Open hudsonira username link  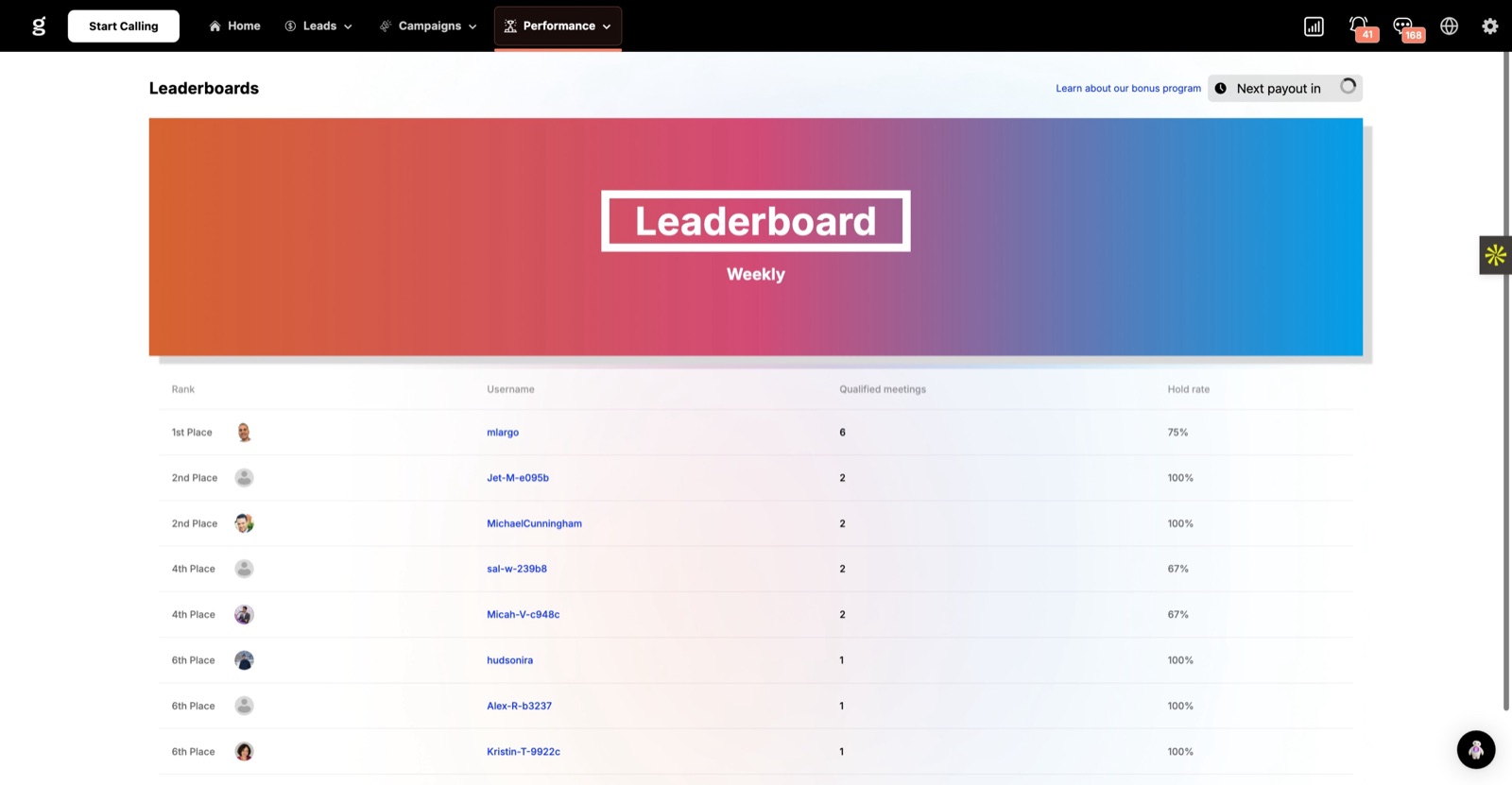pos(509,660)
